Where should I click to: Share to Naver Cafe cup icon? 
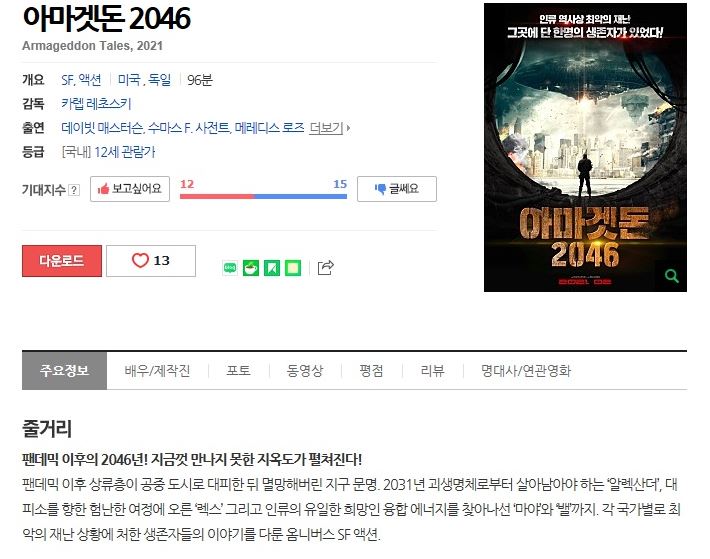pyautogui.click(x=251, y=268)
